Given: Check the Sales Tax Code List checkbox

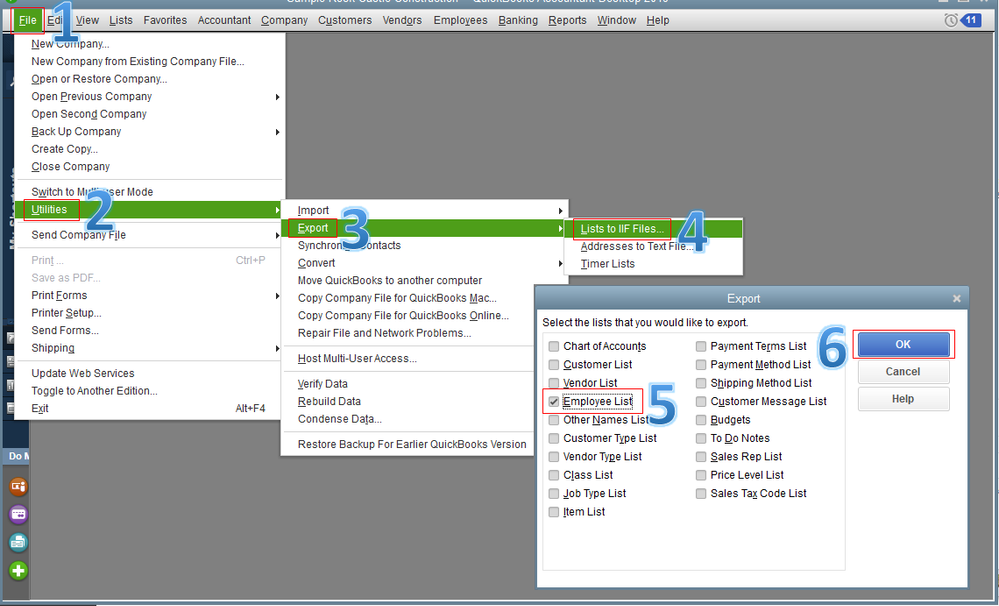Looking at the screenshot, I should pyautogui.click(x=701, y=494).
